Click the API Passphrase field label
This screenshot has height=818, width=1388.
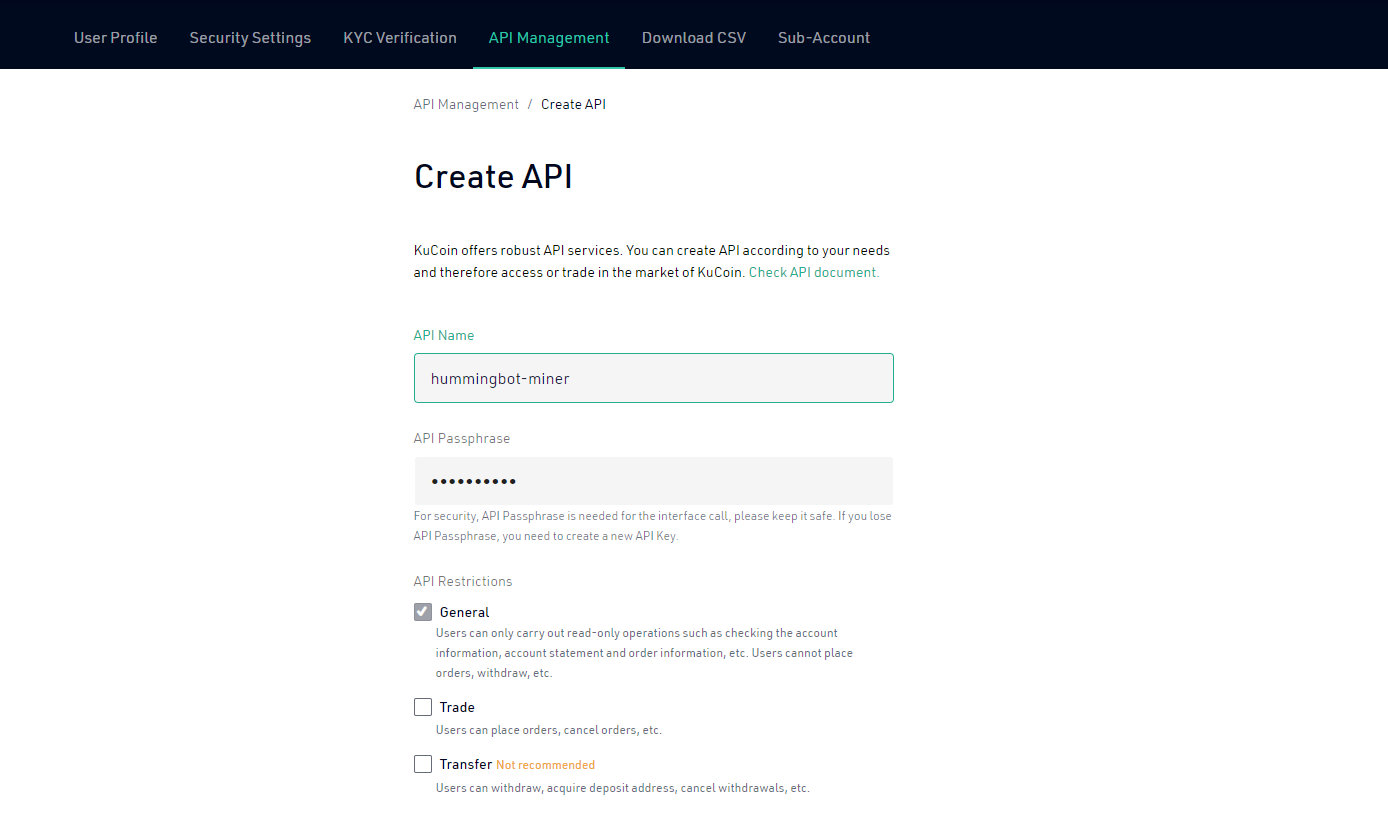click(x=462, y=438)
